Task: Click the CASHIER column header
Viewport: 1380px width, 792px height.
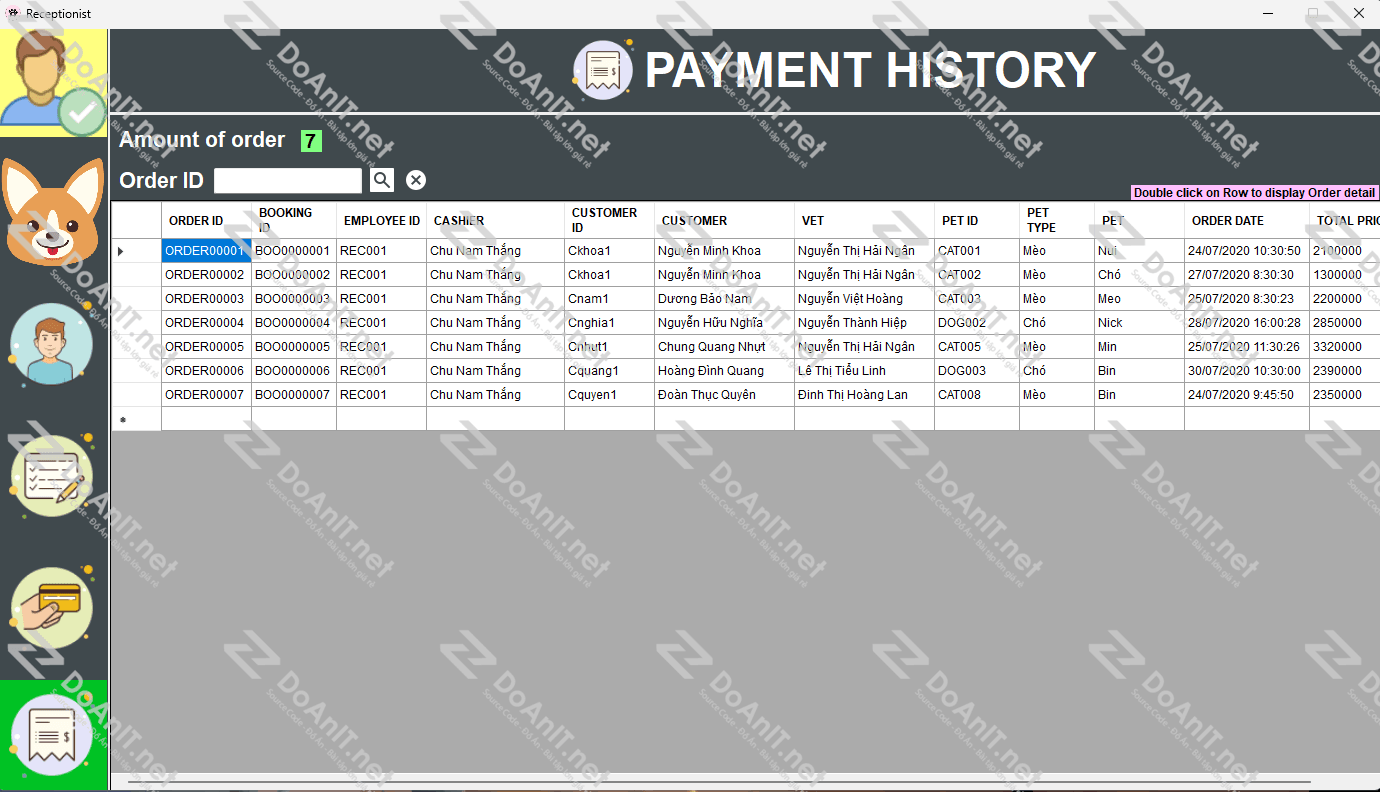Action: 495,220
